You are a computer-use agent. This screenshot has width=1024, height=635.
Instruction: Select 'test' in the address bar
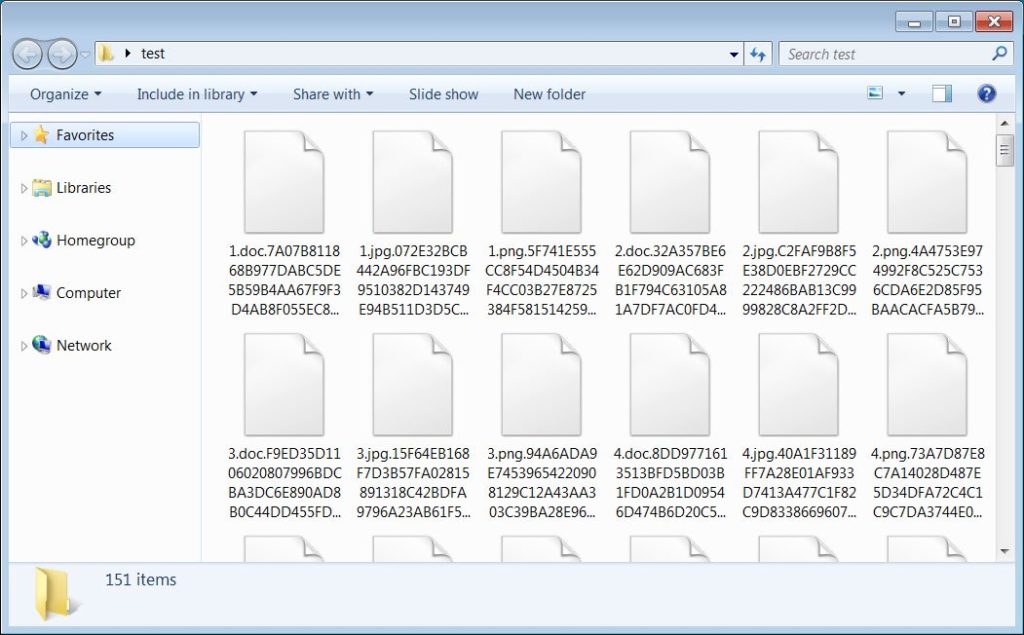(153, 54)
